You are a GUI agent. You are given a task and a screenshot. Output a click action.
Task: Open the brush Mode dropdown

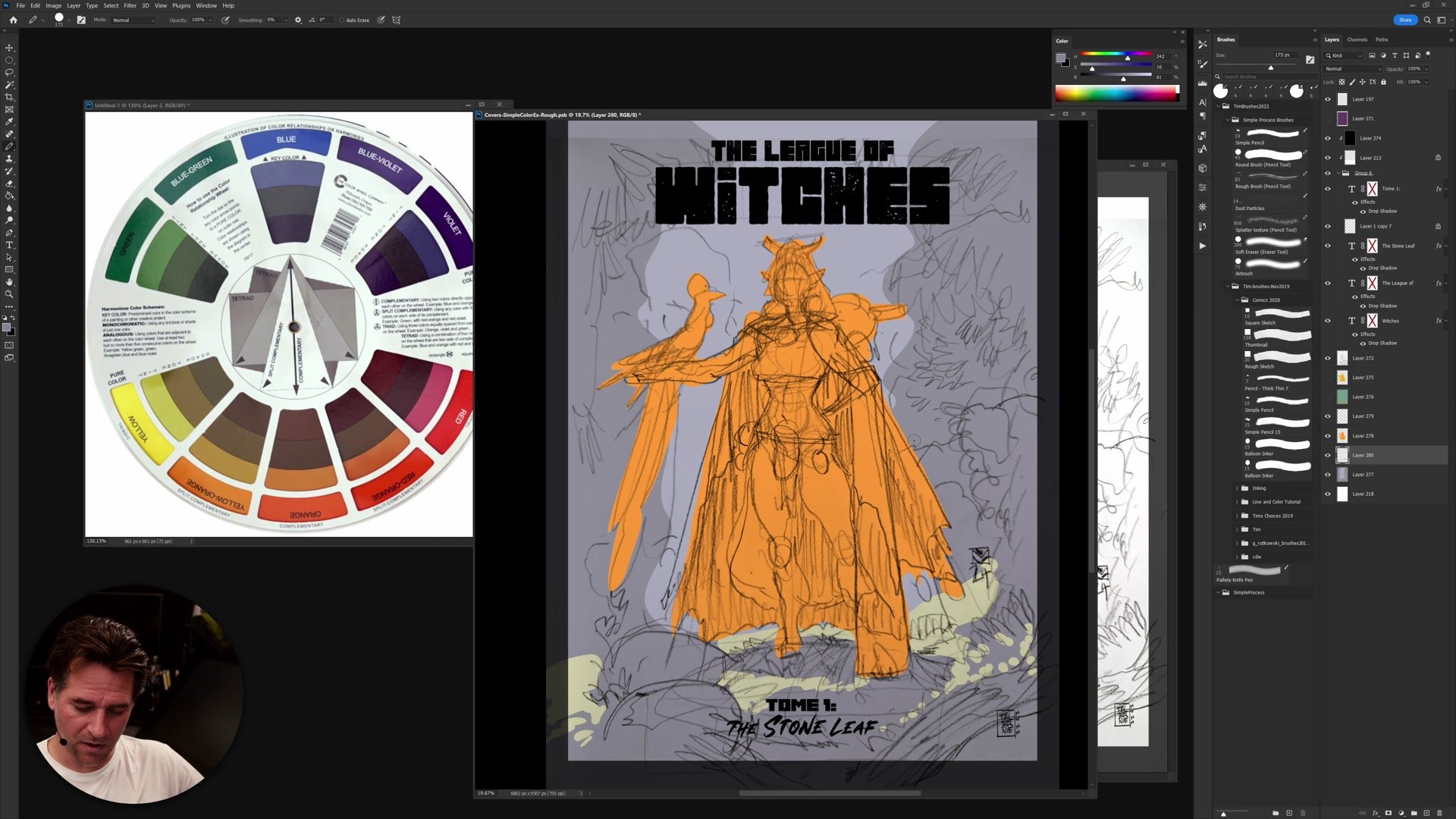[x=133, y=20]
